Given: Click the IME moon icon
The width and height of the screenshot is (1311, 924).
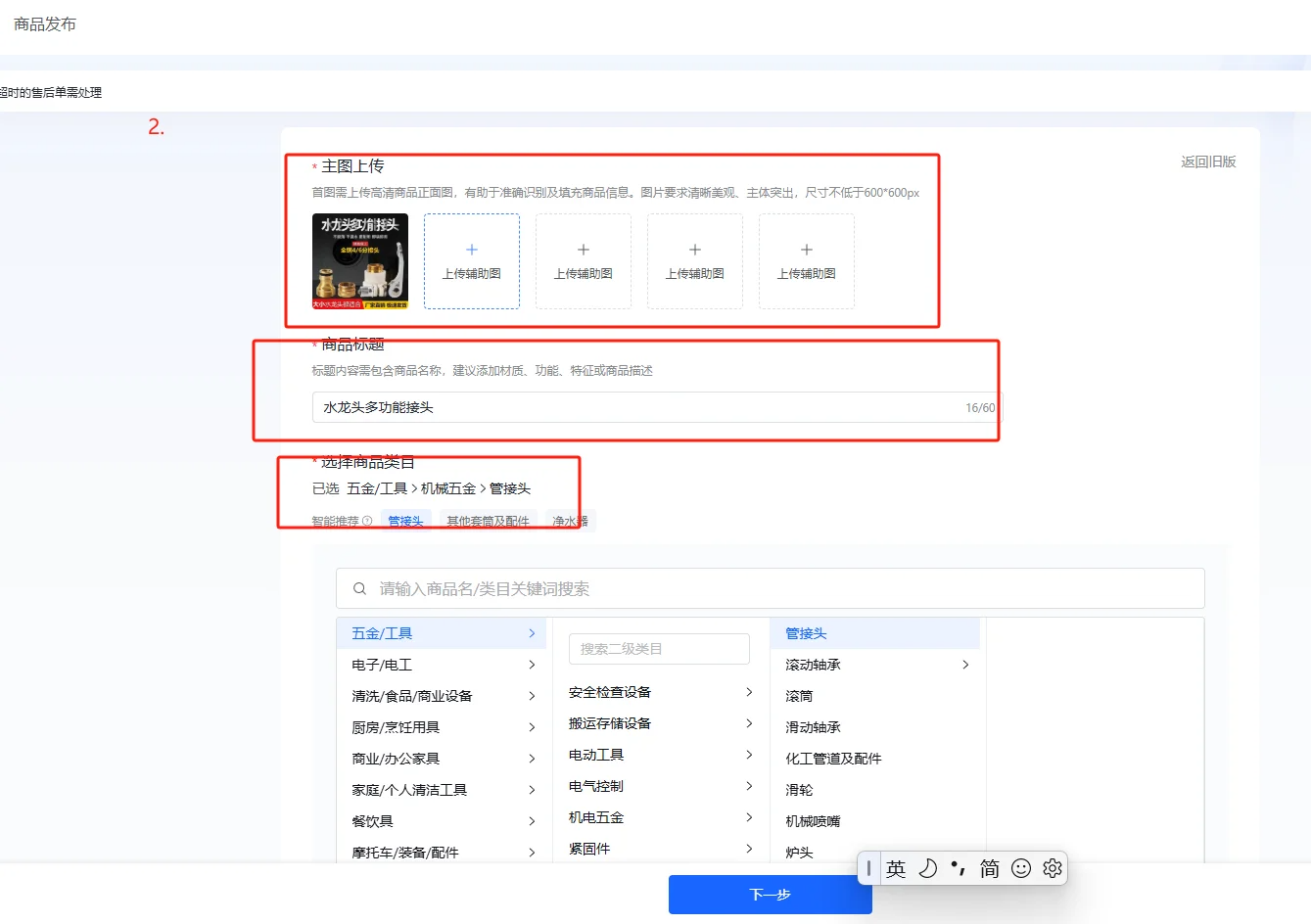Looking at the screenshot, I should [927, 868].
